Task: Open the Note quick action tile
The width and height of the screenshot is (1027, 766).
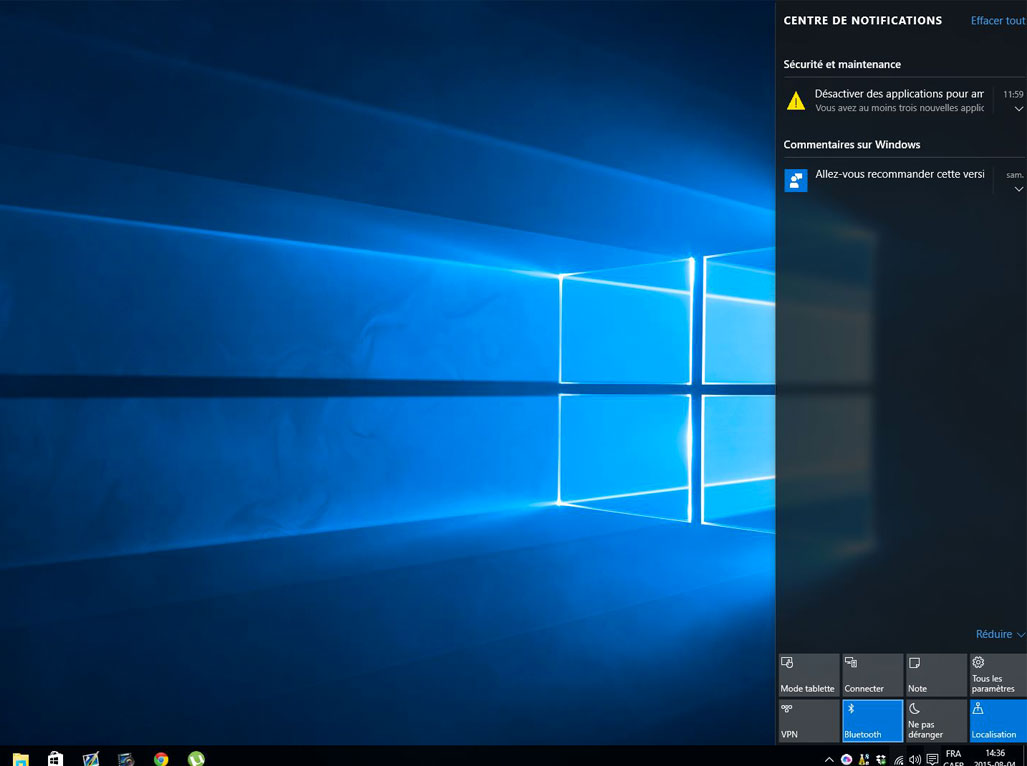Action: [936, 674]
